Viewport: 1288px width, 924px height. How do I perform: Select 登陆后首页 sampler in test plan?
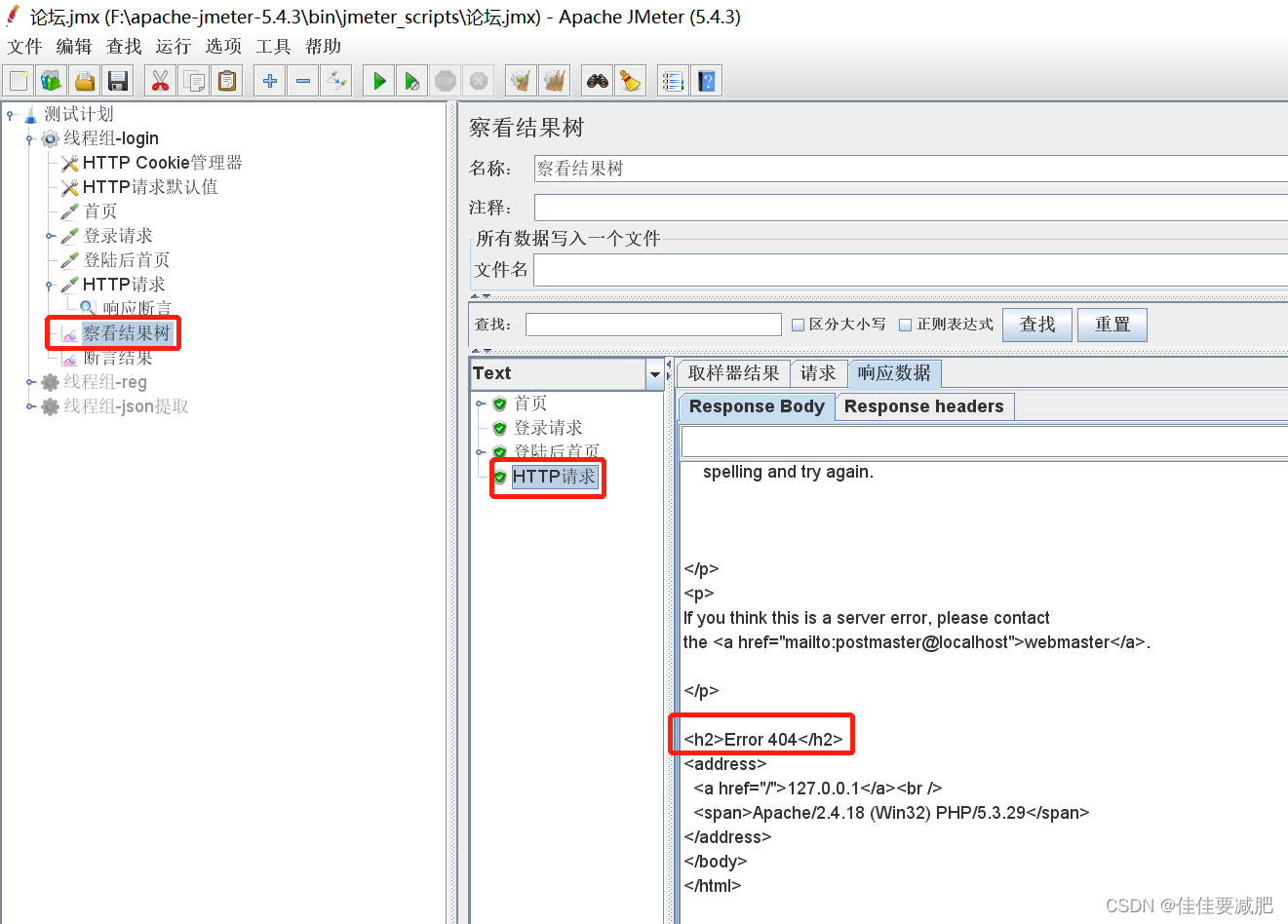127,260
